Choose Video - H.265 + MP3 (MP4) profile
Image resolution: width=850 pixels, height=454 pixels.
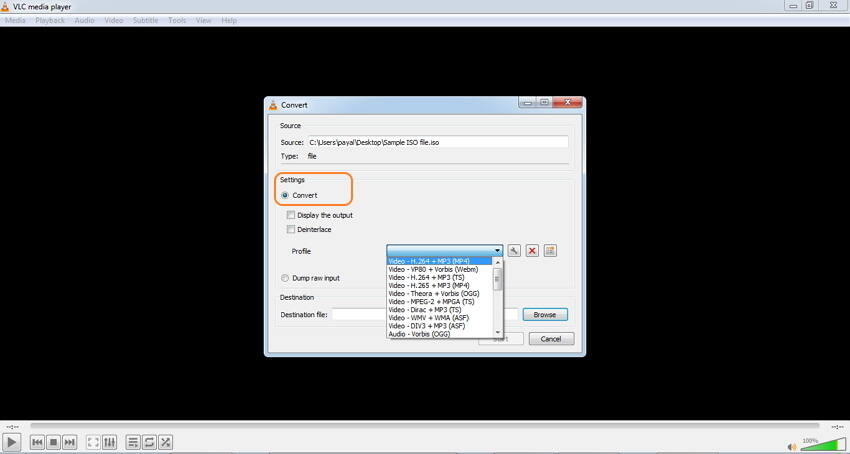coord(440,285)
